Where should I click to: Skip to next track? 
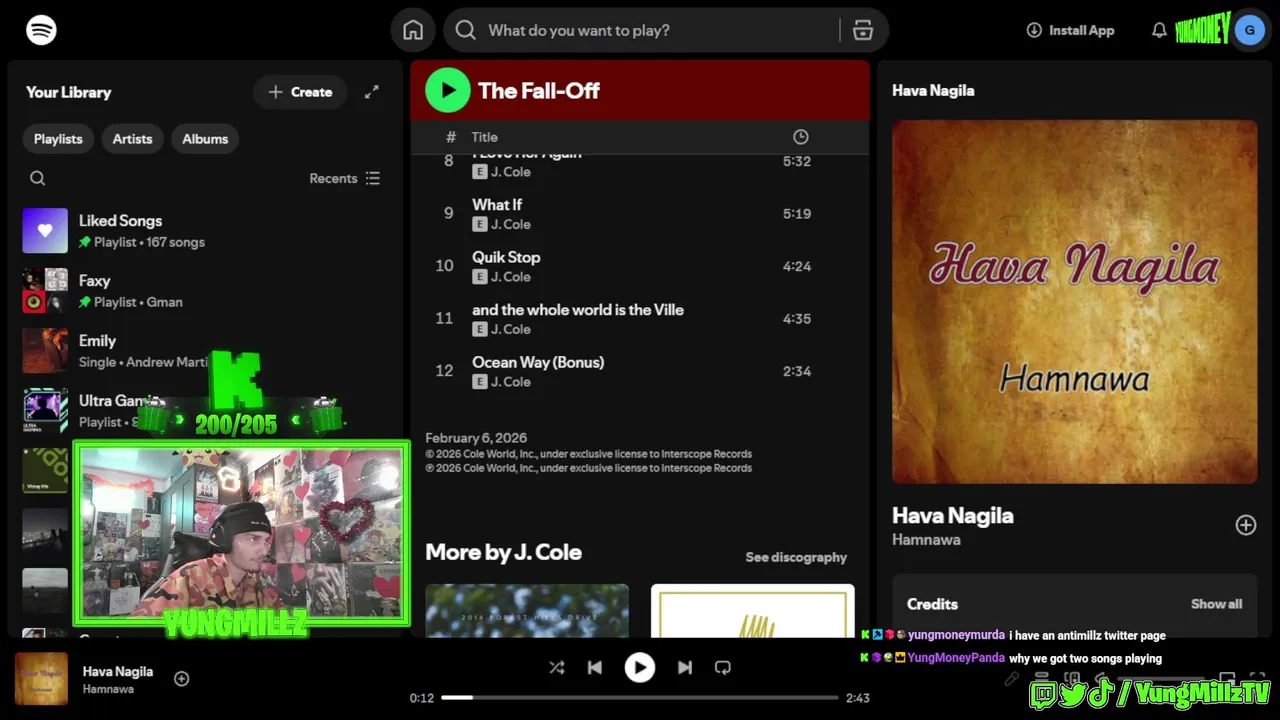pyautogui.click(x=685, y=668)
